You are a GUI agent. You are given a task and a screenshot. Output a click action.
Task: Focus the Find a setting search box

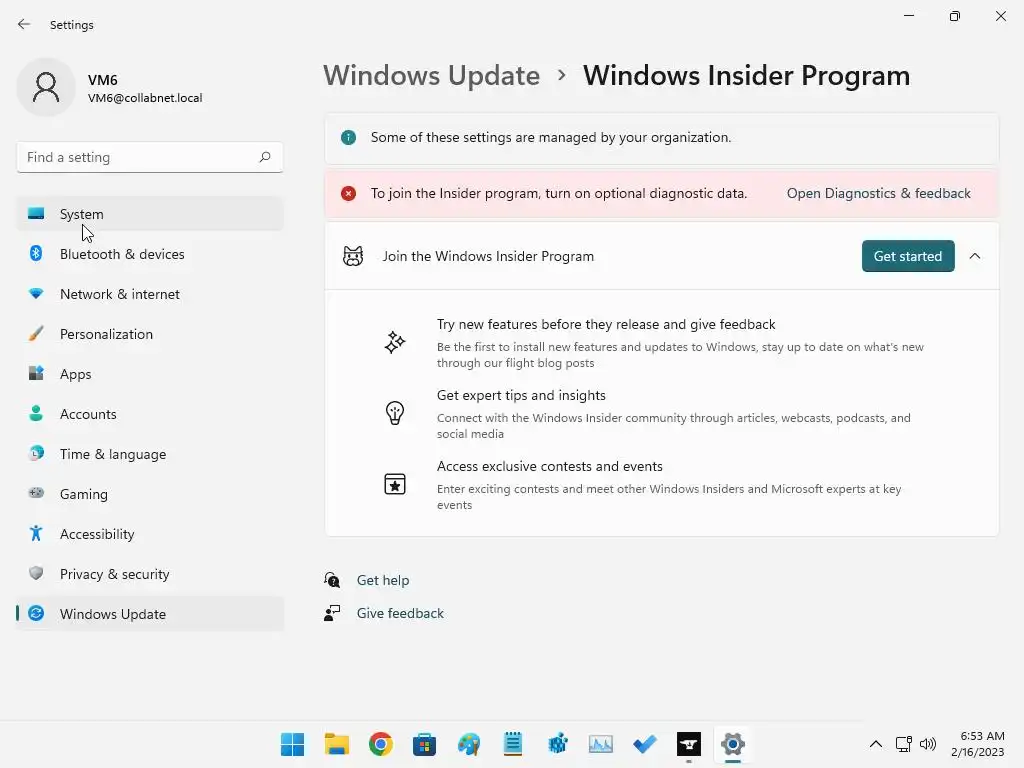[150, 157]
